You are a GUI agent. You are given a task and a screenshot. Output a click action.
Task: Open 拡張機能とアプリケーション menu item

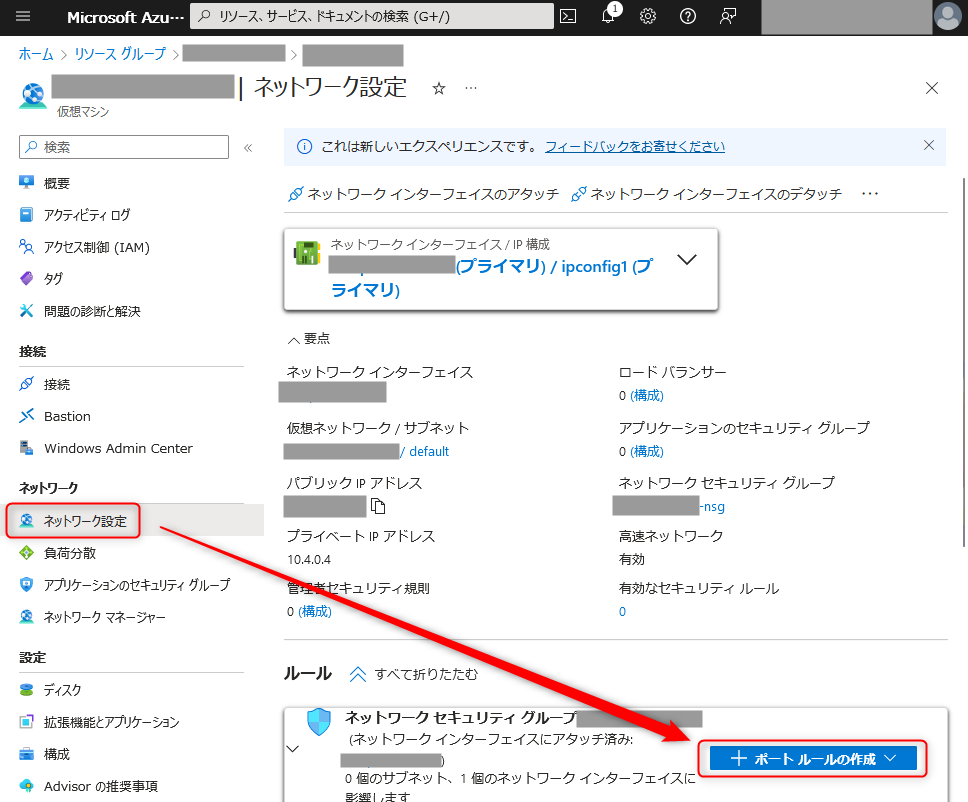point(99,722)
